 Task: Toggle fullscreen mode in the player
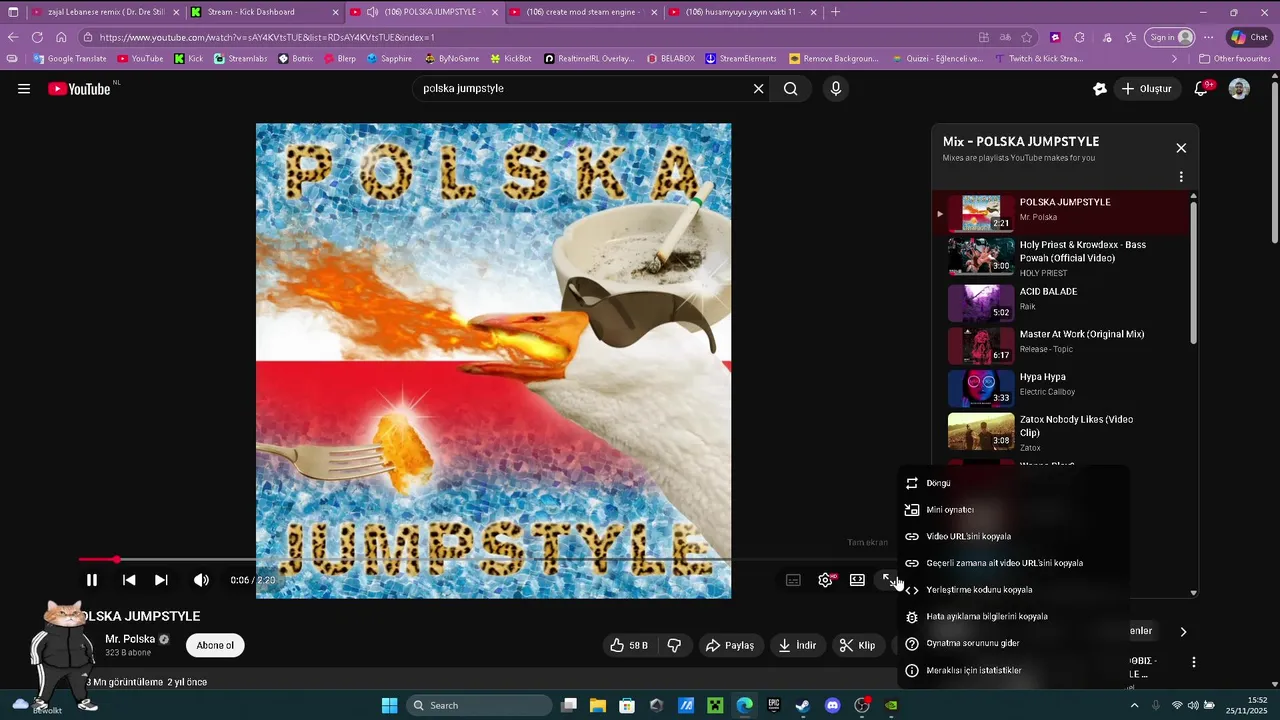pos(888,580)
